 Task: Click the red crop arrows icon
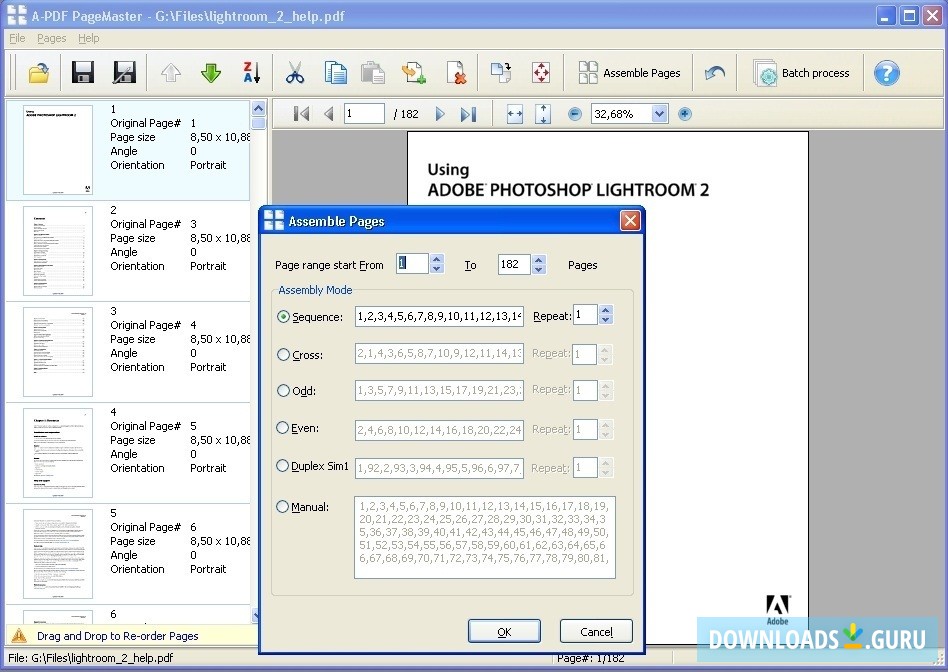click(x=541, y=73)
